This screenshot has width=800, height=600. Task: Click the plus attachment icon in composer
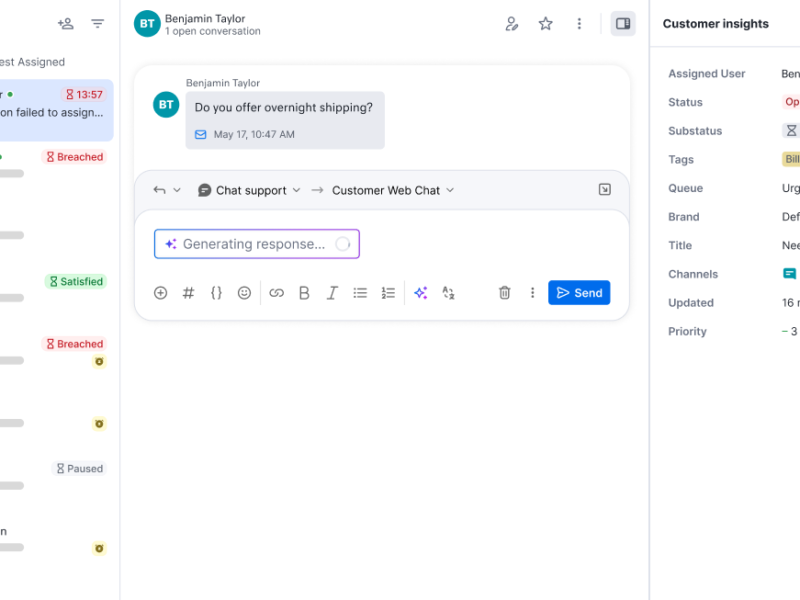(x=160, y=293)
